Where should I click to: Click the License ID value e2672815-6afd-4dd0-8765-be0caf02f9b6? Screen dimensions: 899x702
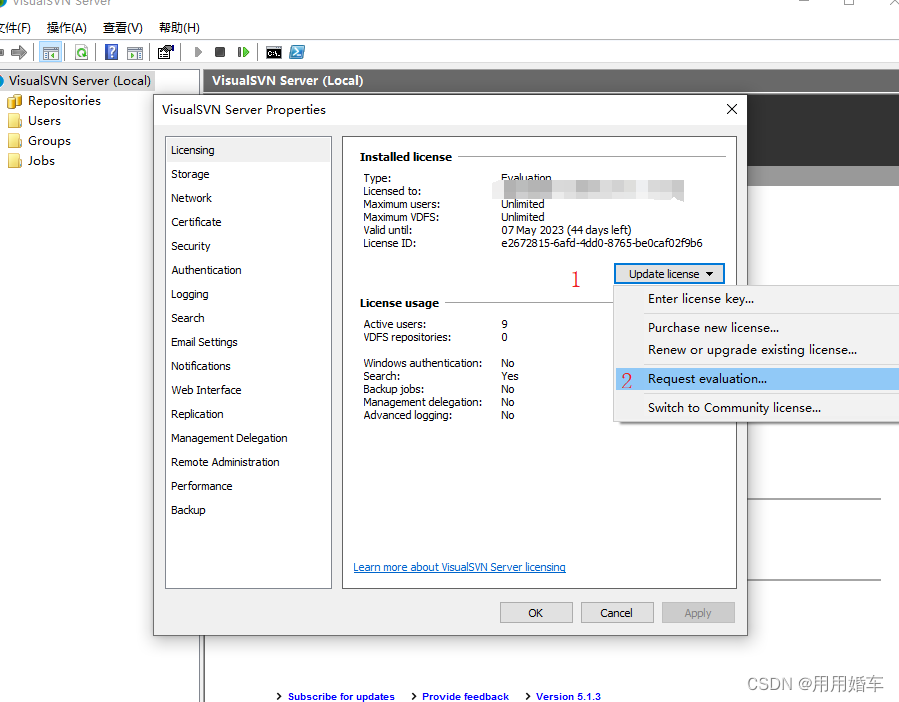601,243
